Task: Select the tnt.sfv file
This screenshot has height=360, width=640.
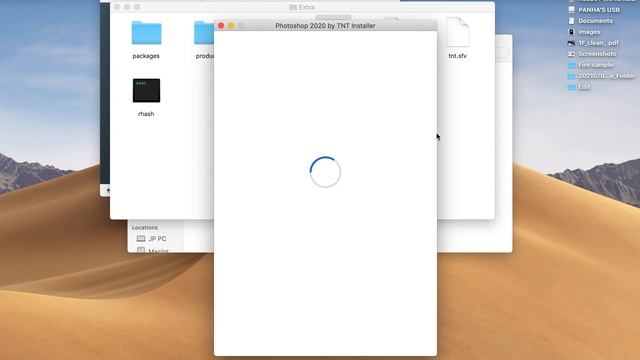Action: pos(458,33)
